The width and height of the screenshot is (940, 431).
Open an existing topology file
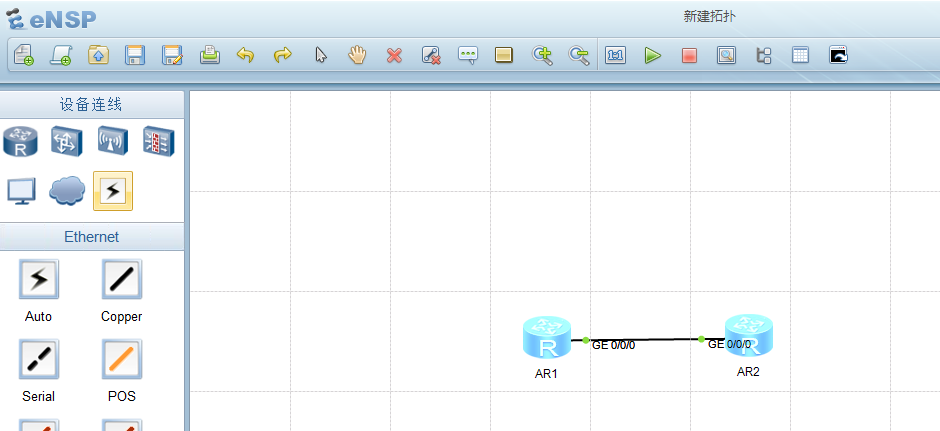(x=98, y=55)
